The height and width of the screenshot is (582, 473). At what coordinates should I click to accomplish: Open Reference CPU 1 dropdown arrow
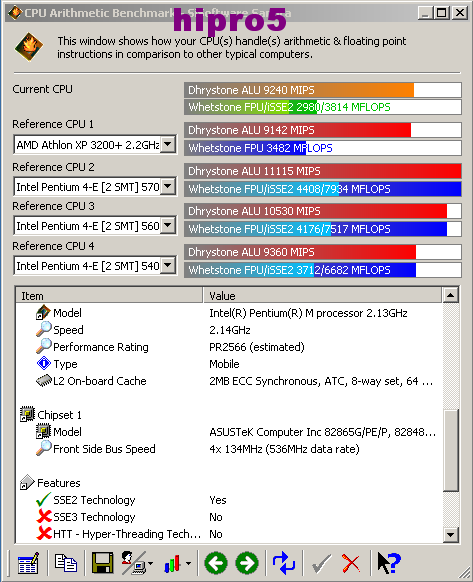coord(168,144)
